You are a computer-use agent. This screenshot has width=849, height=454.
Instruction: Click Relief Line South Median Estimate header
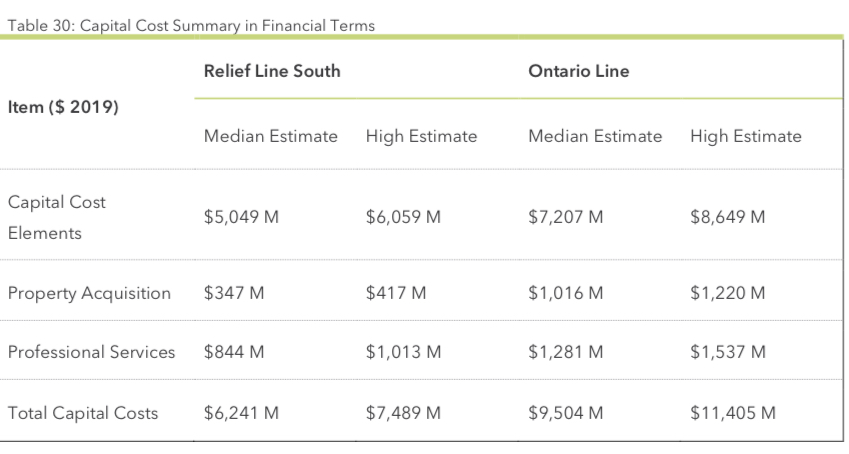point(270,136)
